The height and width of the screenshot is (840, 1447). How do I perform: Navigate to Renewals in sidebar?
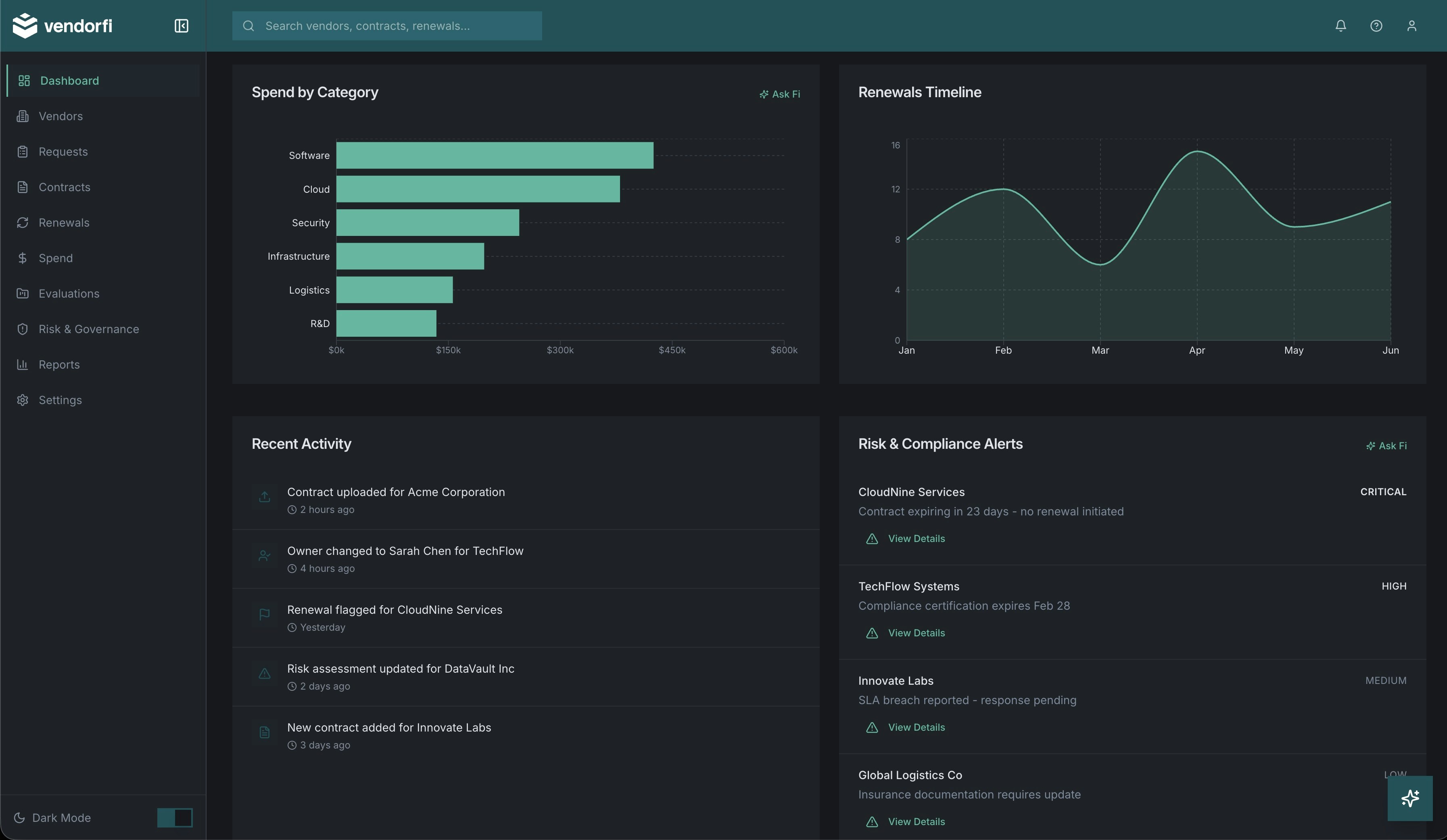64,223
